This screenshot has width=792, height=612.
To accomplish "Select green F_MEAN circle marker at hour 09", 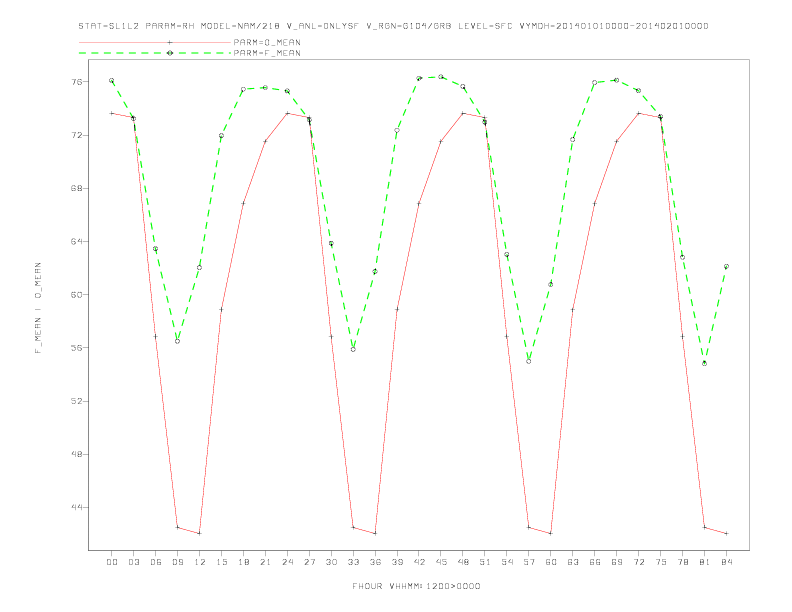I will (x=177, y=341).
